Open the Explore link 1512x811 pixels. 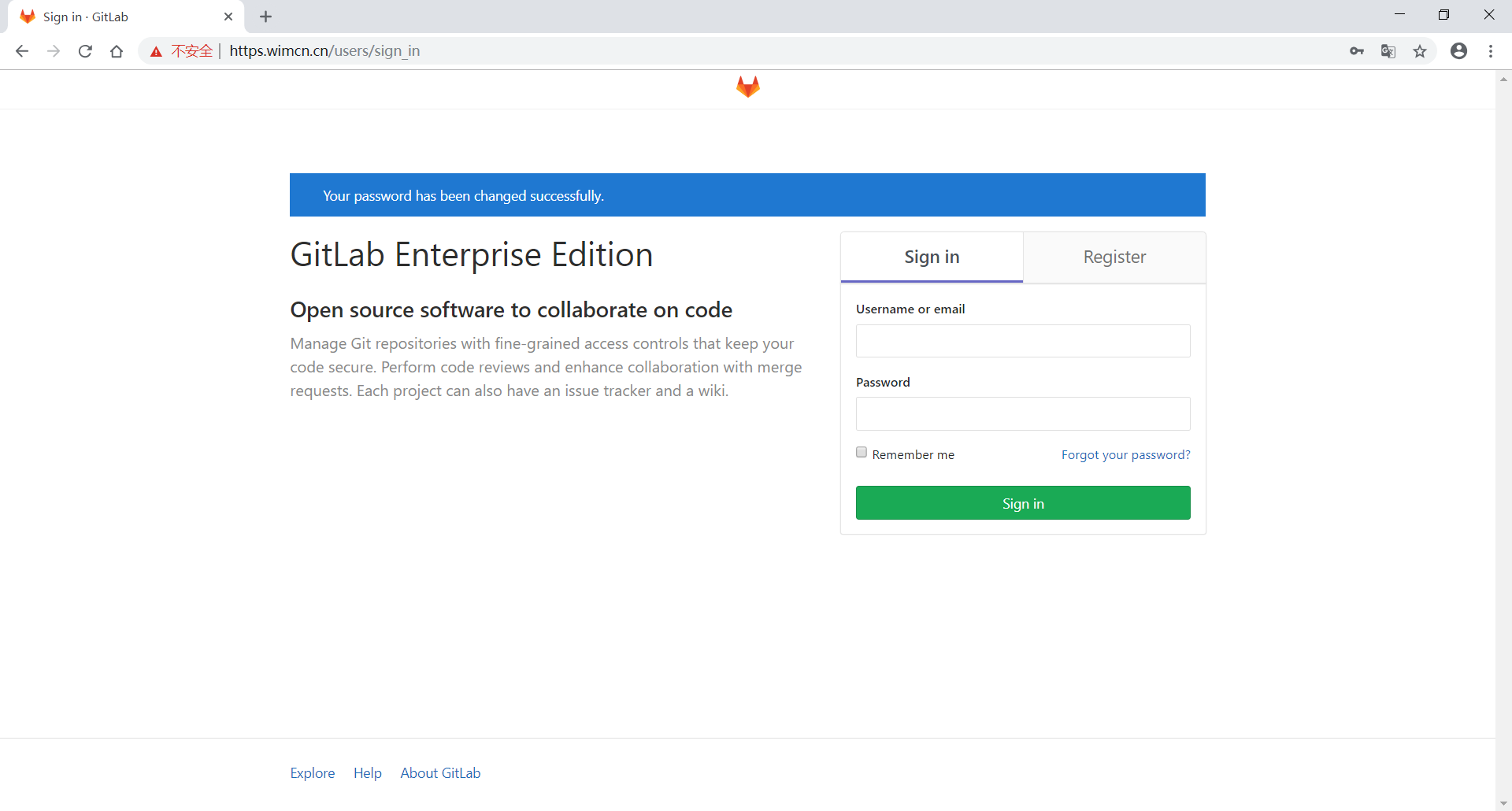point(312,772)
